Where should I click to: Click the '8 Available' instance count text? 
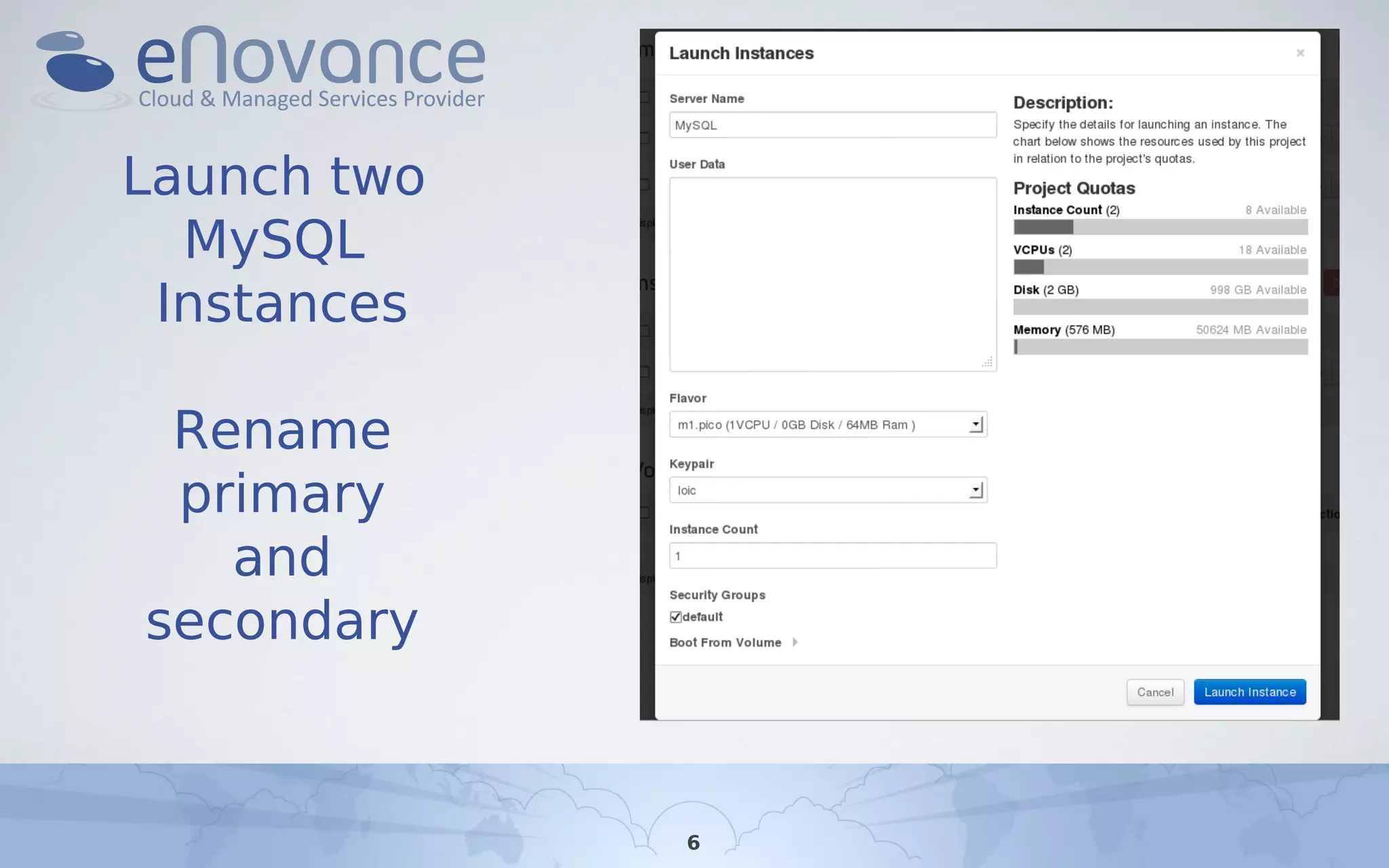1276,210
